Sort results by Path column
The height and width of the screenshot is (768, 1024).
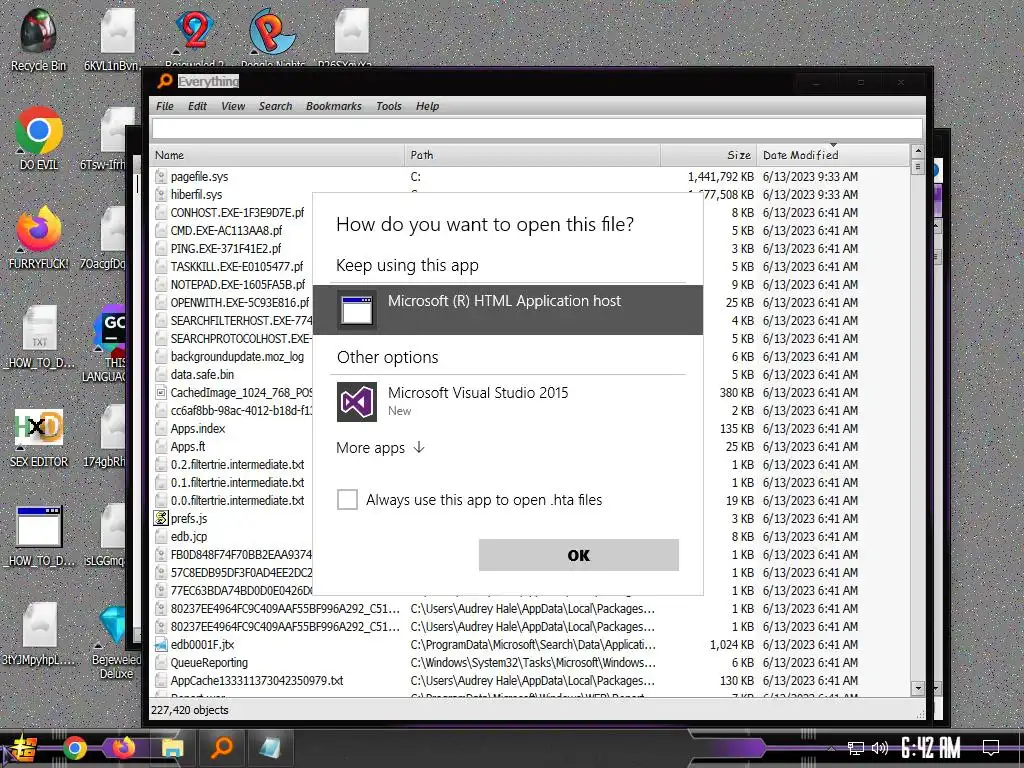pos(532,155)
